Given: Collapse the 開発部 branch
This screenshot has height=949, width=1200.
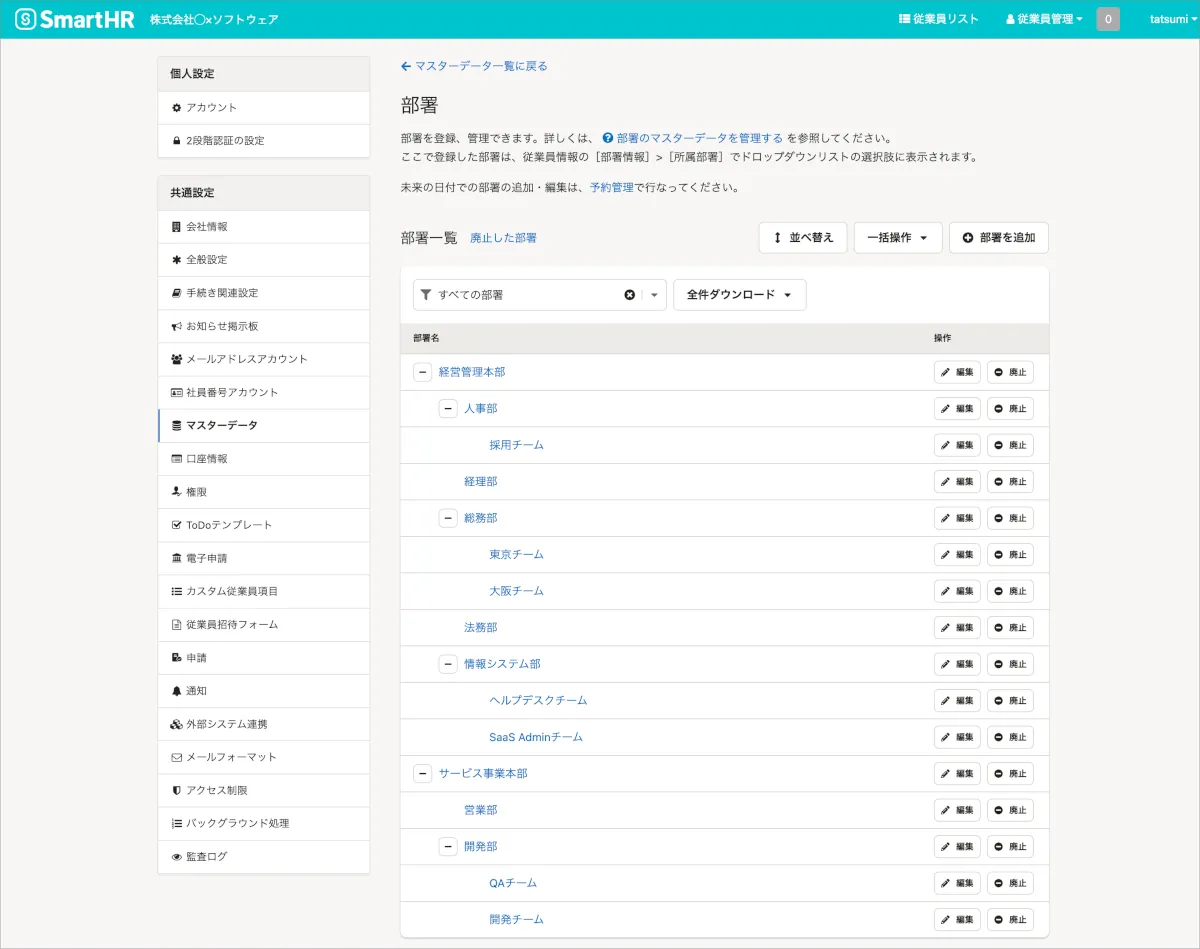Looking at the screenshot, I should click(x=448, y=847).
